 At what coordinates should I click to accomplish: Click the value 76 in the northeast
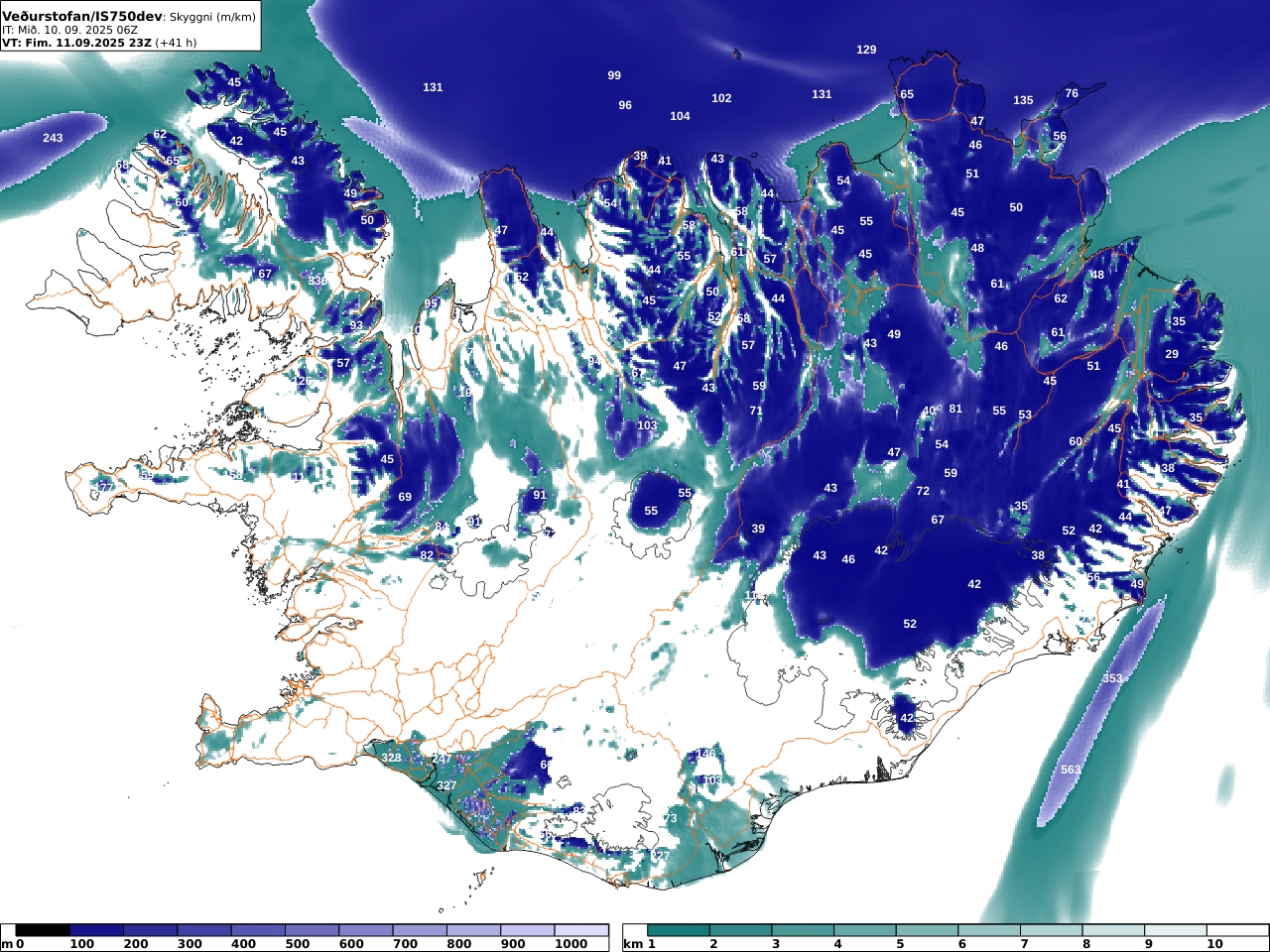pos(1072,93)
